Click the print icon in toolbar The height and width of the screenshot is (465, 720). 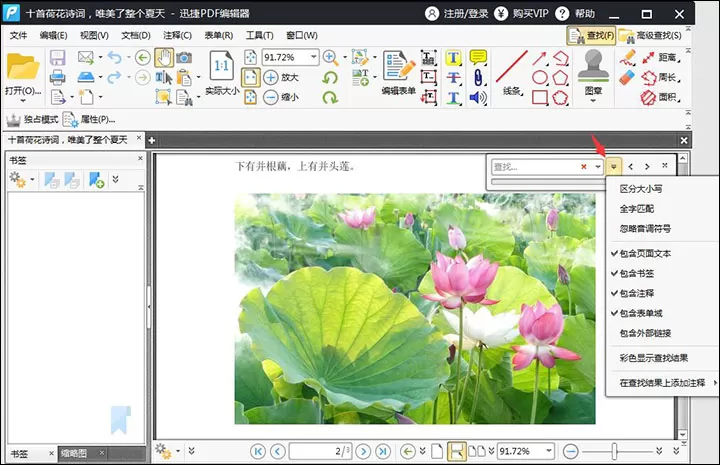point(57,77)
